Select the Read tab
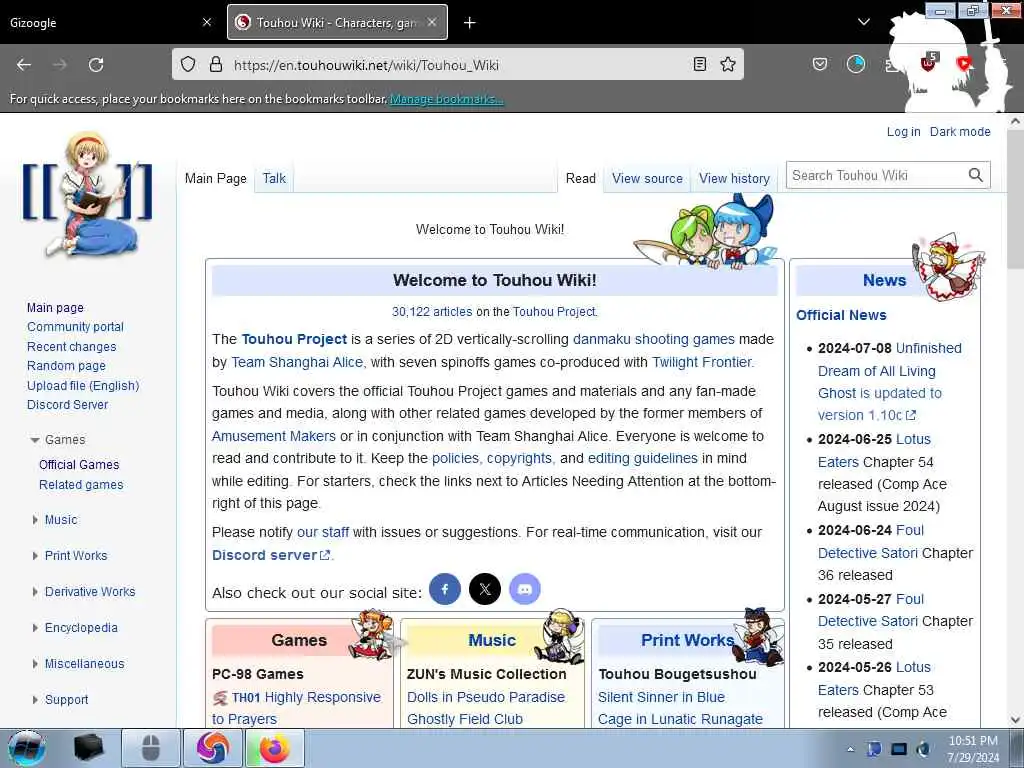Screen dimensions: 1024x768 click(x=581, y=178)
